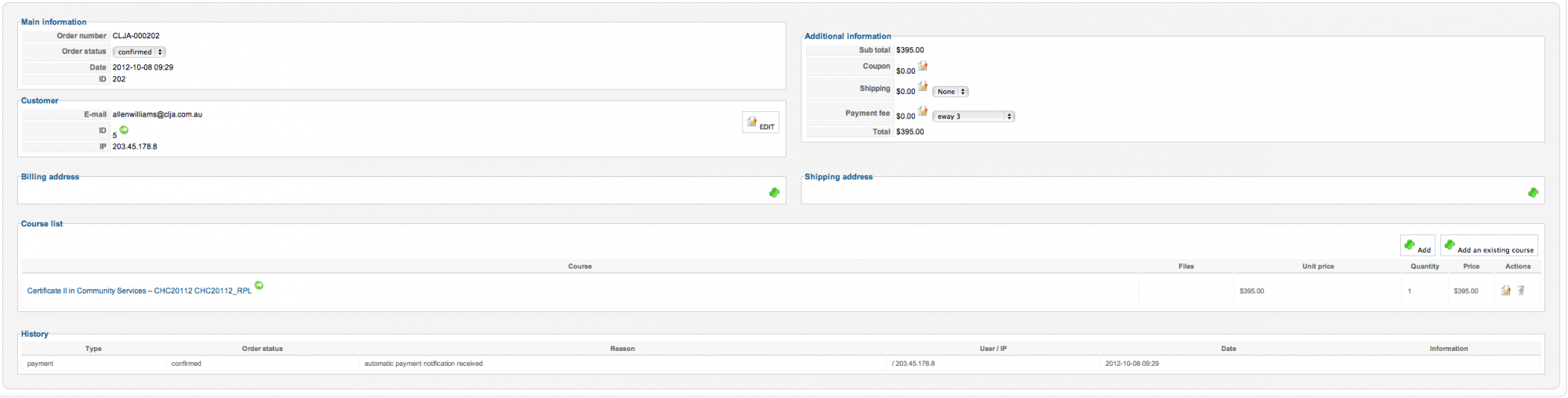Click the customer e-mail address text
The width and height of the screenshot is (1568, 398).
click(x=157, y=114)
